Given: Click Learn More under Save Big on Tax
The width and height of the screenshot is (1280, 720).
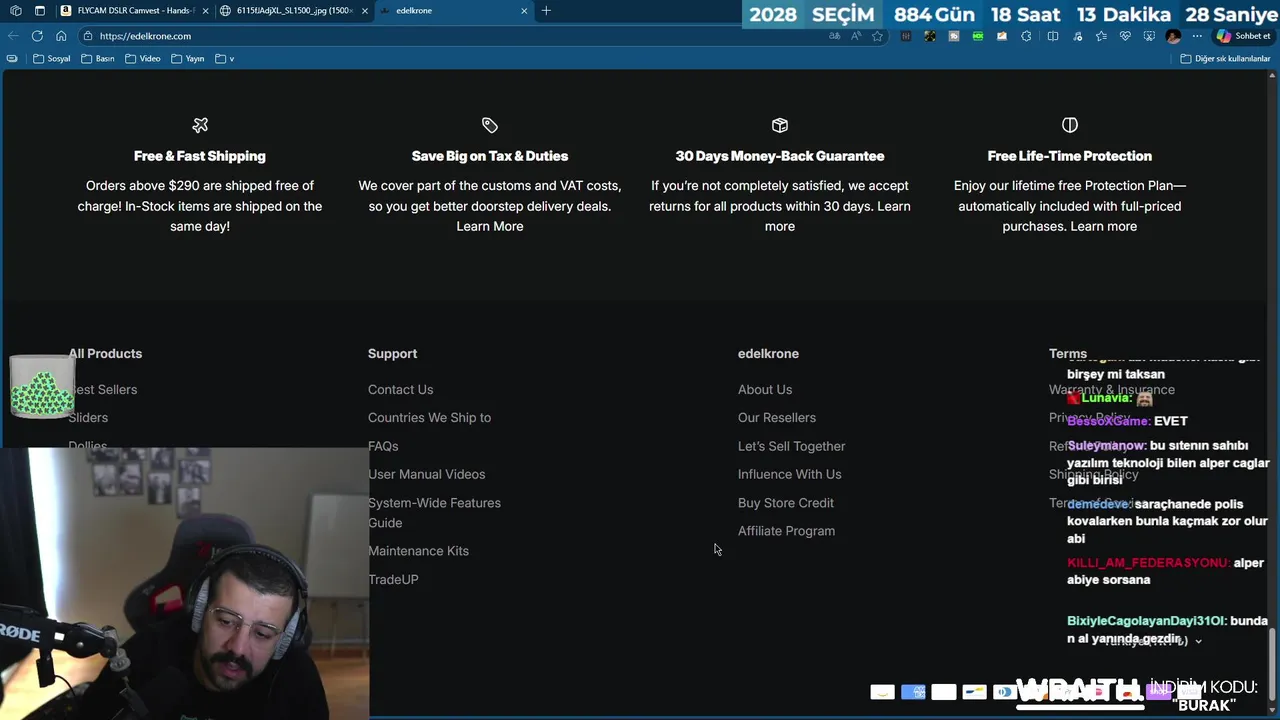Looking at the screenshot, I should point(490,226).
